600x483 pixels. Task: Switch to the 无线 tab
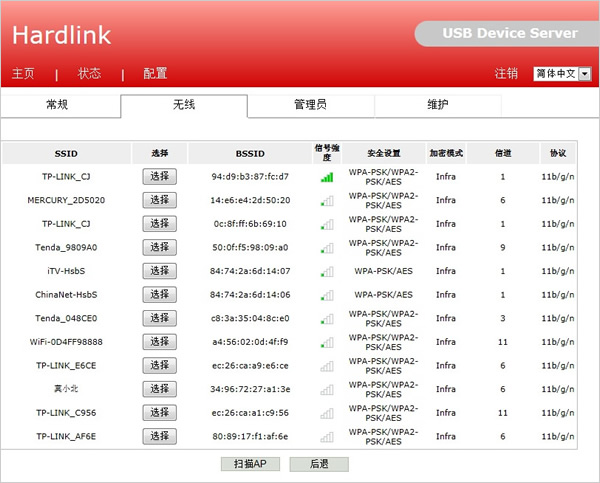(184, 104)
